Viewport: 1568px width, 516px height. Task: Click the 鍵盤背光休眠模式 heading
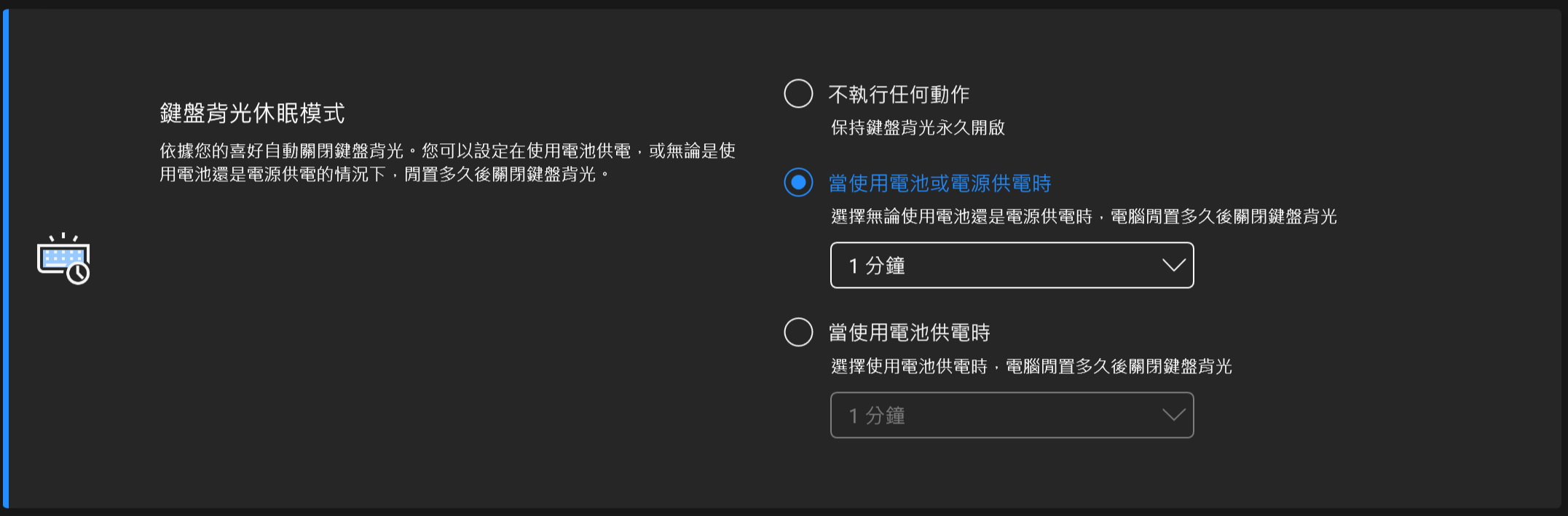pyautogui.click(x=252, y=113)
